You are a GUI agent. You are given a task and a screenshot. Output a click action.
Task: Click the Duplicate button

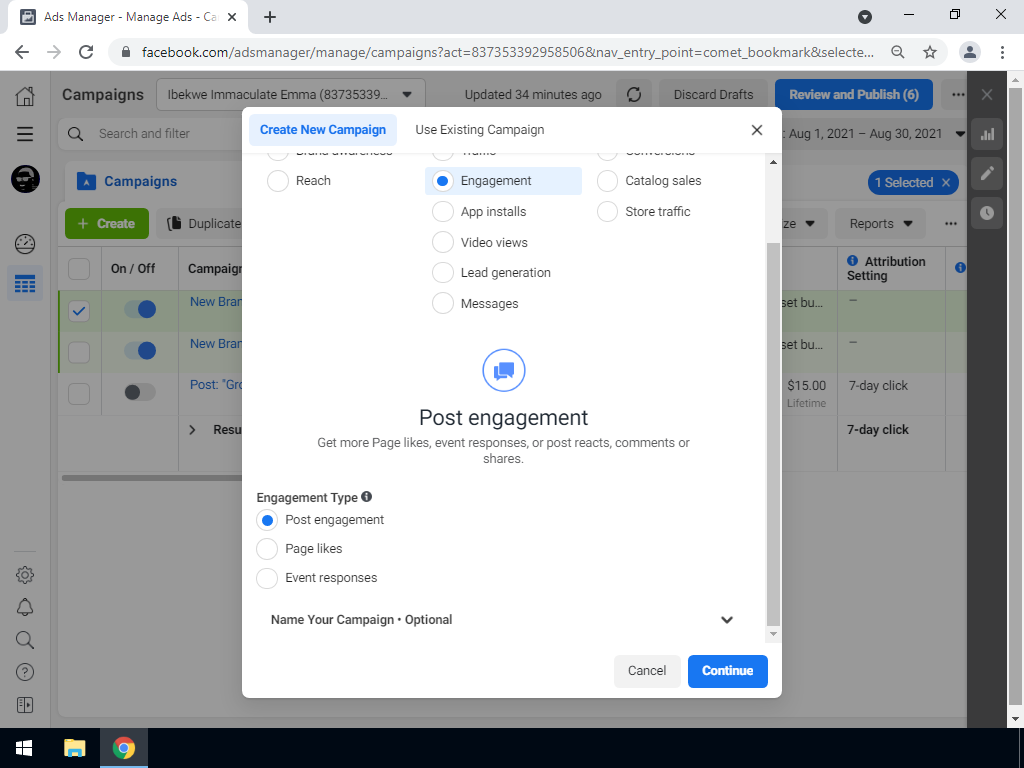204,223
